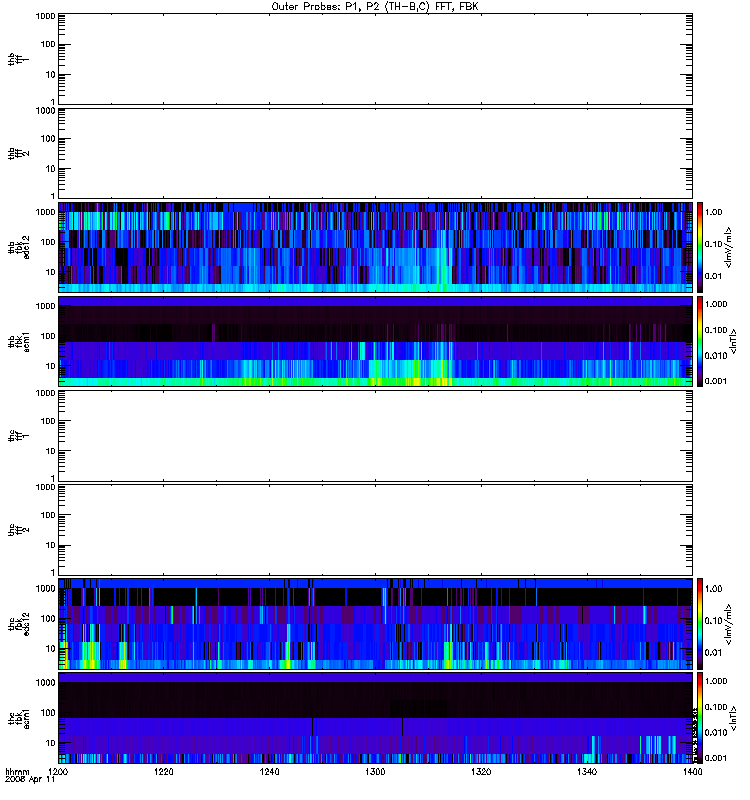Click '0.01' on the thc edc12 color scale
The height and width of the screenshot is (800, 750).
713,653
